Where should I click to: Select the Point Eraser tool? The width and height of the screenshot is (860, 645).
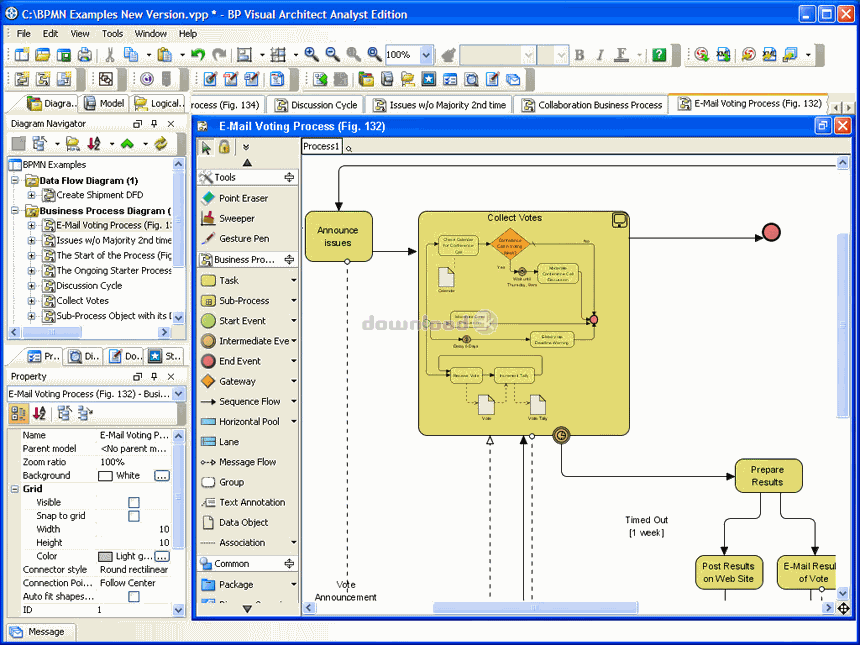pos(243,198)
